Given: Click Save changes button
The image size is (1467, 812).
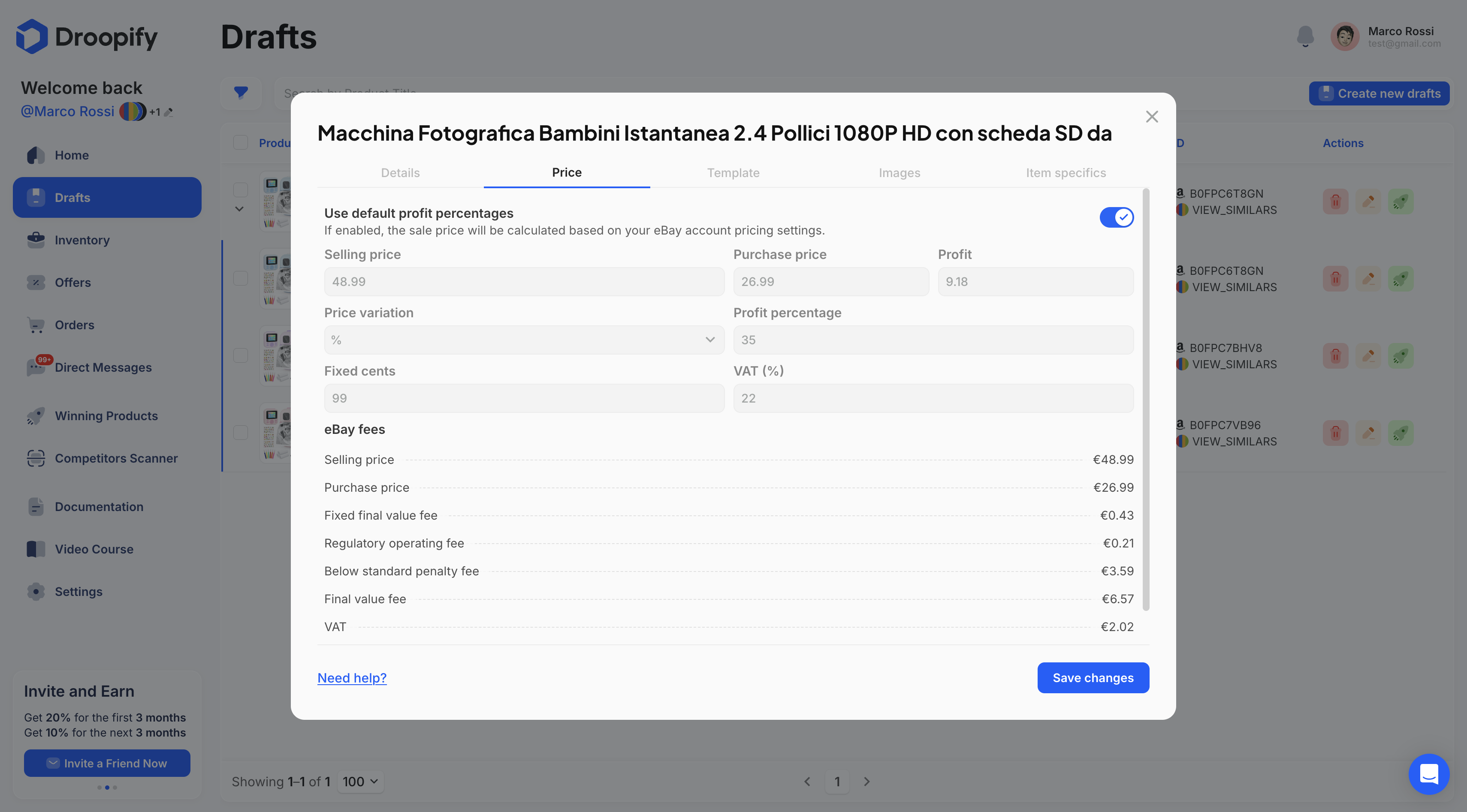Looking at the screenshot, I should coord(1093,678).
